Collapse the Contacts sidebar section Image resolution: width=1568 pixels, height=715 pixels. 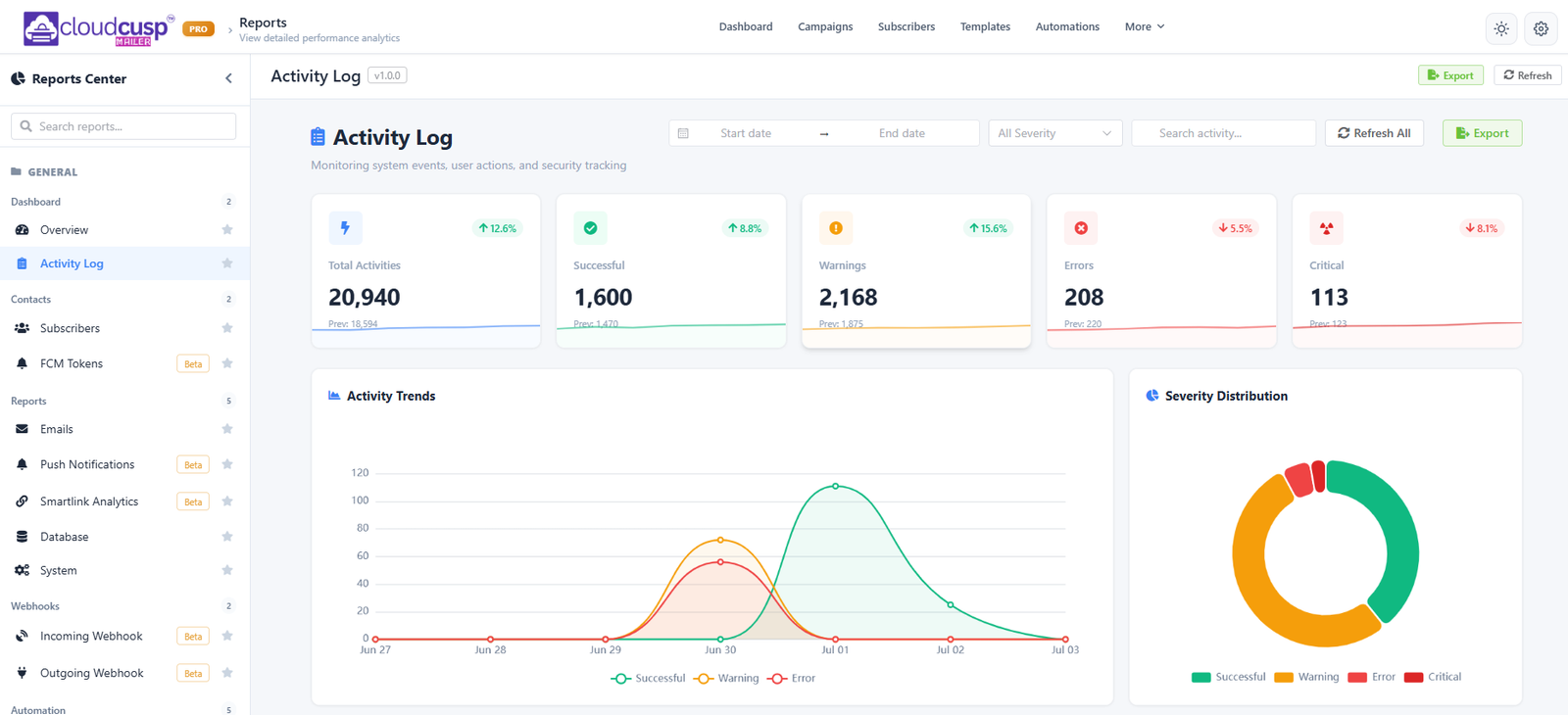(x=123, y=300)
